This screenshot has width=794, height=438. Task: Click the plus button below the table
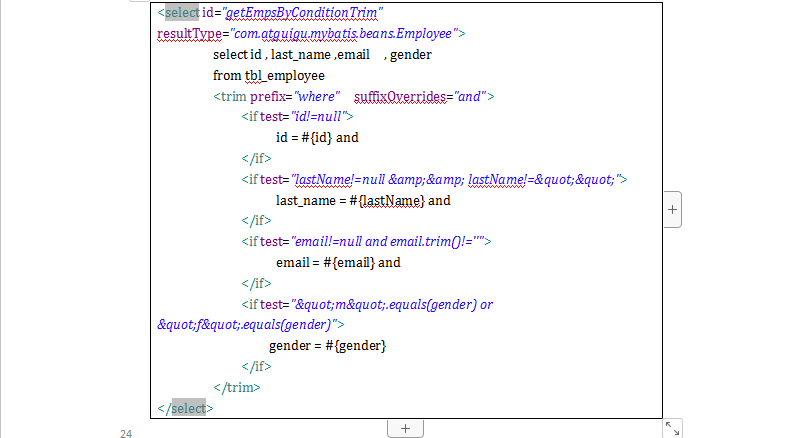(405, 428)
